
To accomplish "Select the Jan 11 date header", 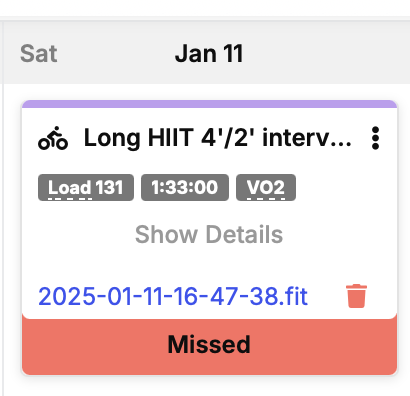I will [x=209, y=53].
